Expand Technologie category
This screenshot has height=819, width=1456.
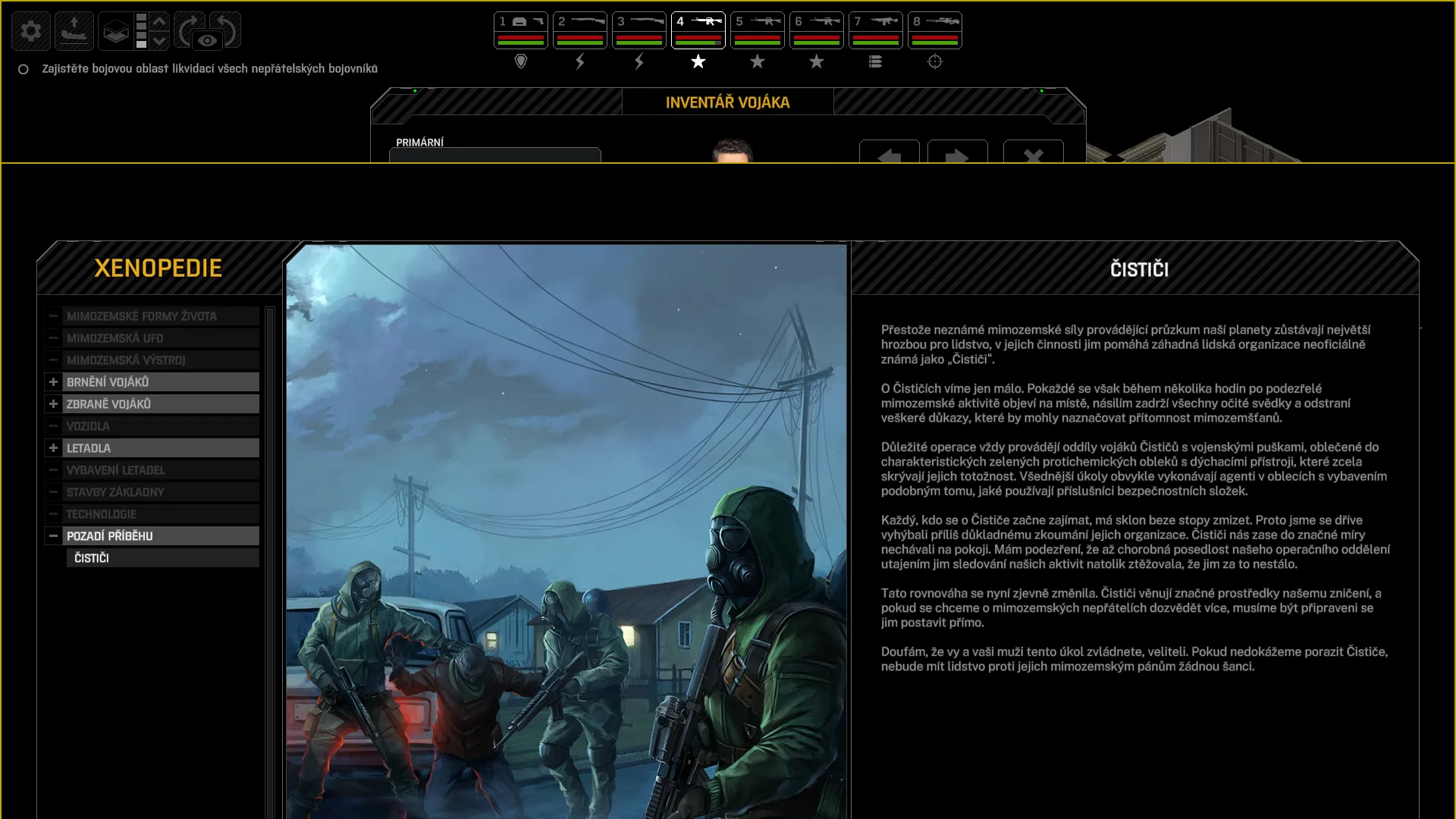click(x=53, y=514)
